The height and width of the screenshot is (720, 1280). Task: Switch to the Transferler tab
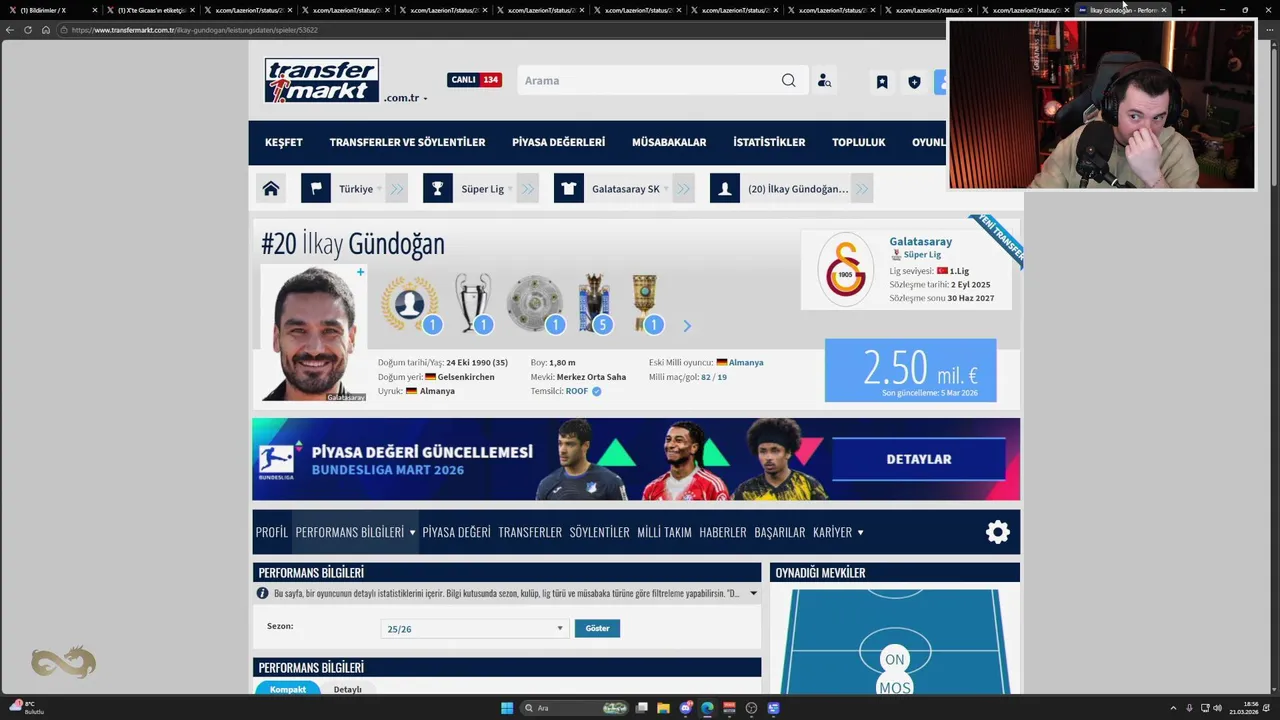(530, 532)
